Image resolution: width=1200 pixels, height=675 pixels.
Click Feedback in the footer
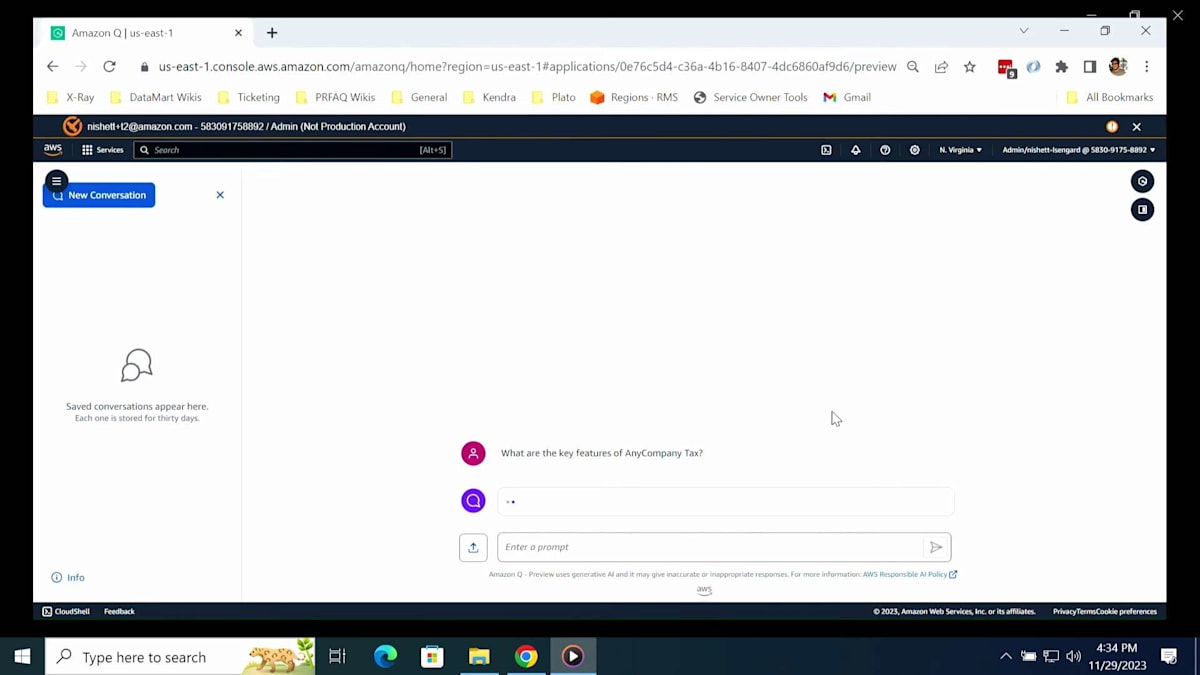click(119, 611)
